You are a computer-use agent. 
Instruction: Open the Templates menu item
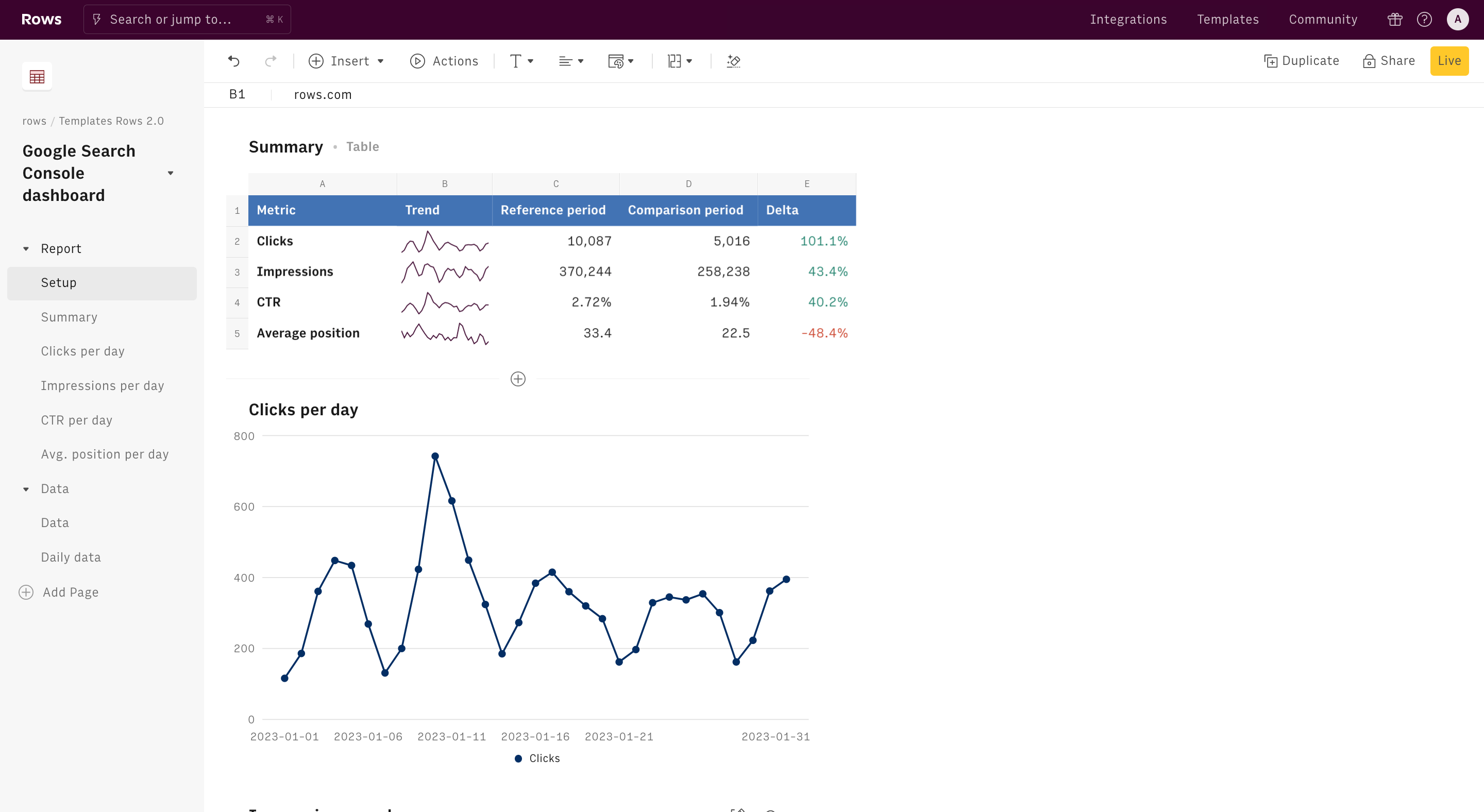[1227, 20]
